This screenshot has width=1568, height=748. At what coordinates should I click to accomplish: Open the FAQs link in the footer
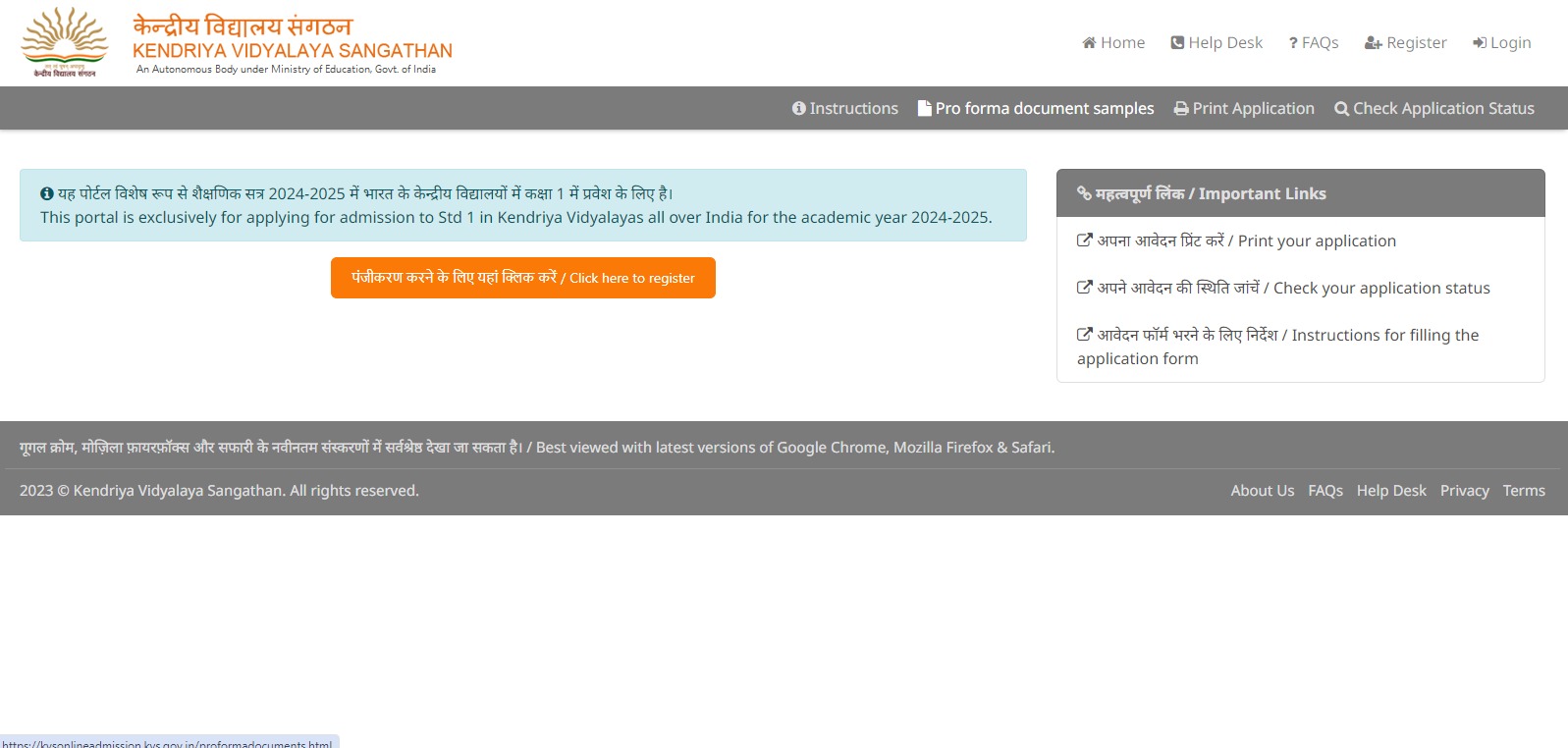(x=1325, y=491)
